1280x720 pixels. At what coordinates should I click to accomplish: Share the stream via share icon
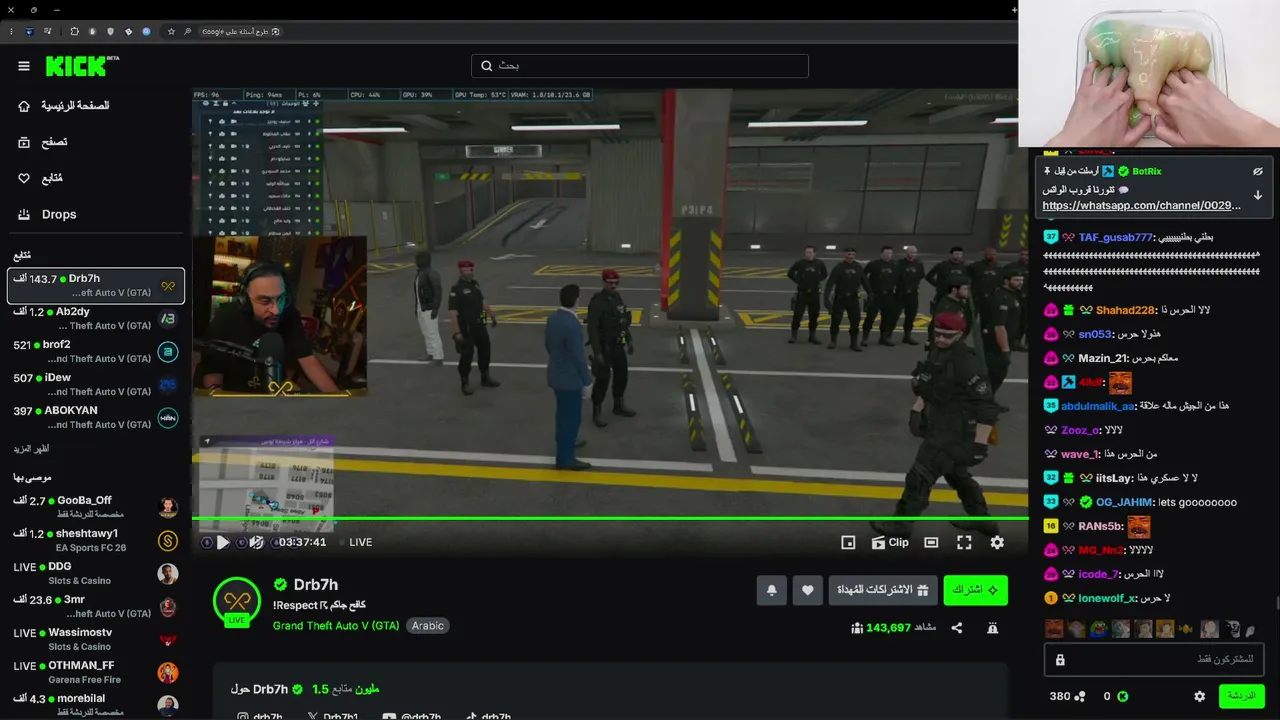[957, 628]
